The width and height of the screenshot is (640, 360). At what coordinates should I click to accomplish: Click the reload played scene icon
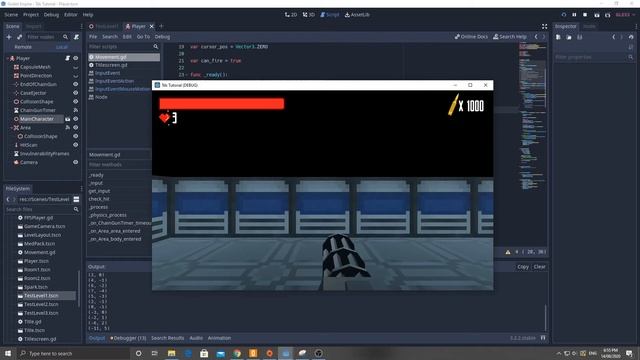(564, 15)
